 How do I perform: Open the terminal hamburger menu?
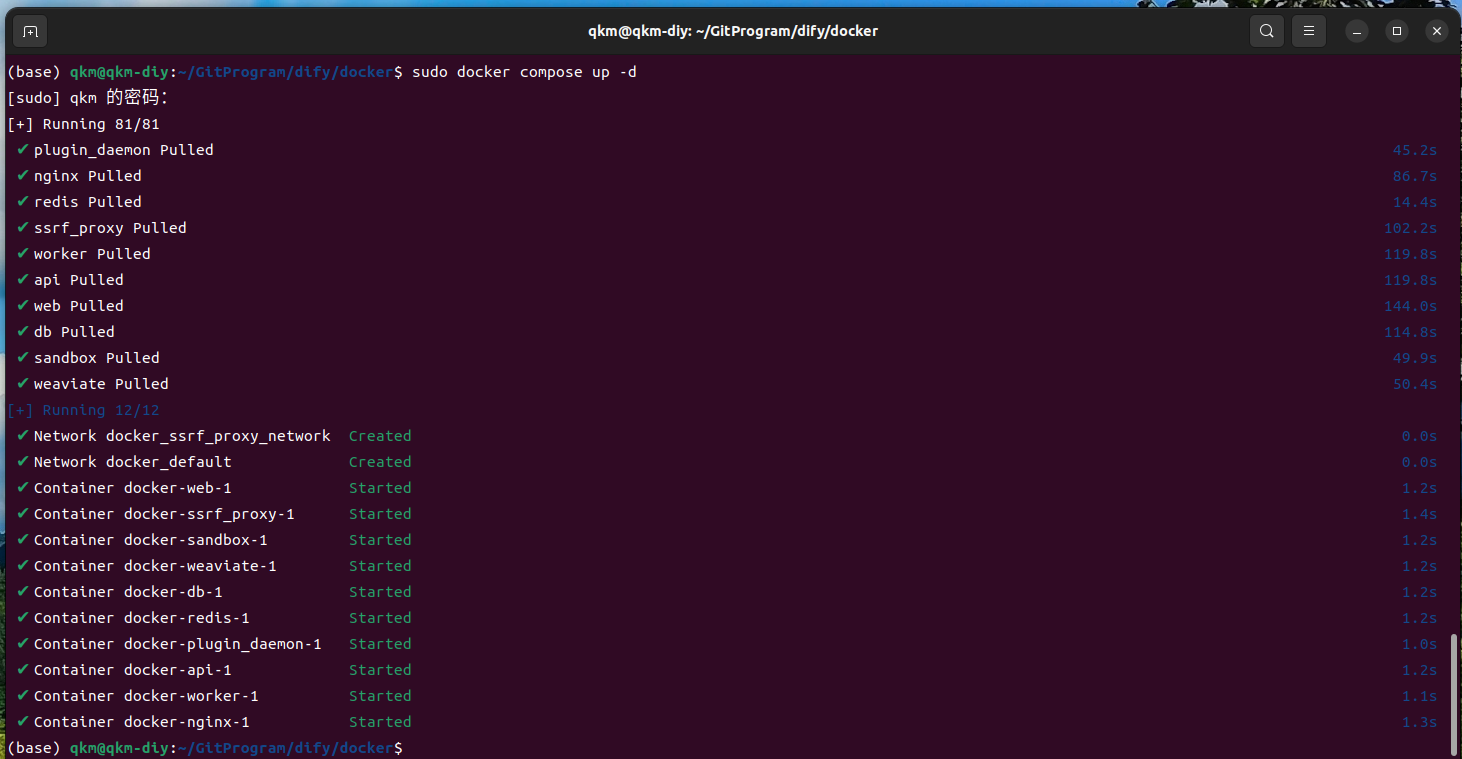(1308, 31)
